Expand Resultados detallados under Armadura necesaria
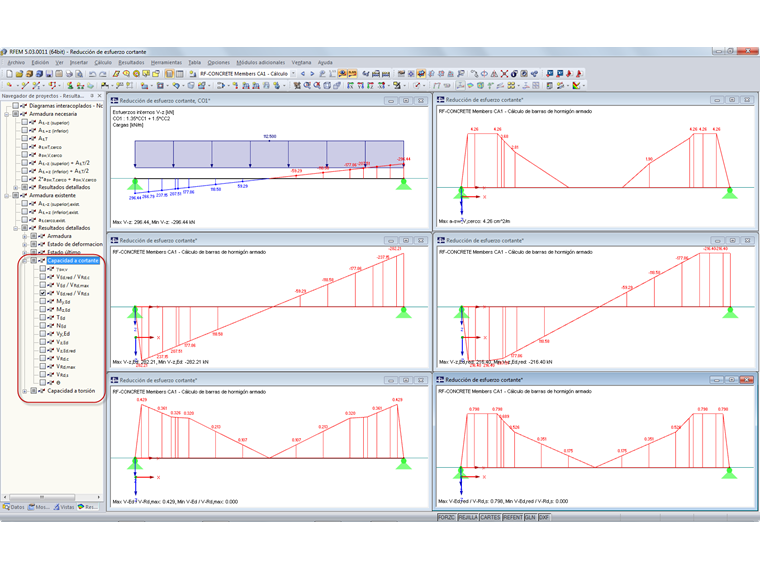Viewport: 760px width, 570px height. [x=16, y=187]
